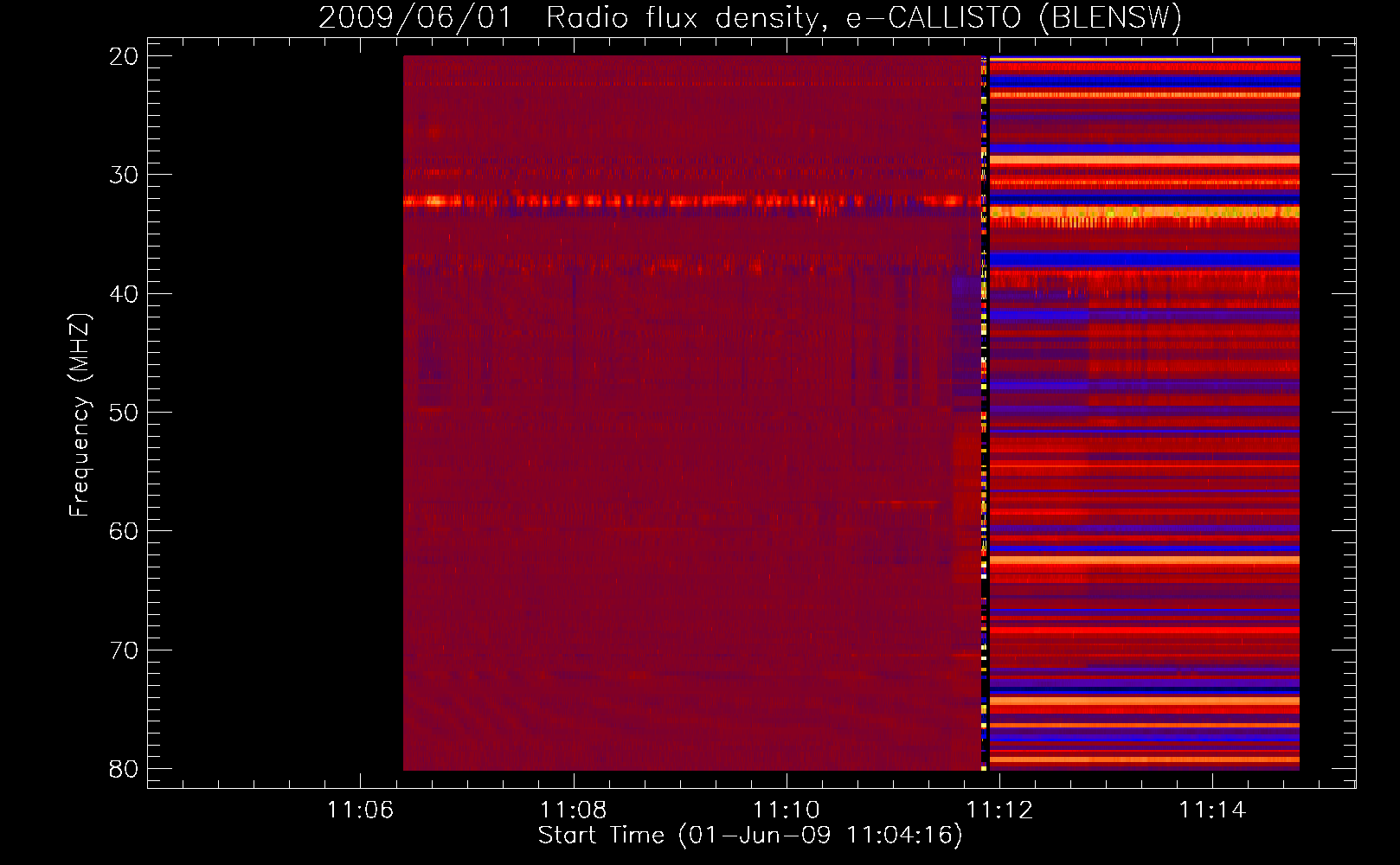Click the date '2009/06/01' in the title
Image resolution: width=1400 pixels, height=865 pixels.
pos(415,17)
